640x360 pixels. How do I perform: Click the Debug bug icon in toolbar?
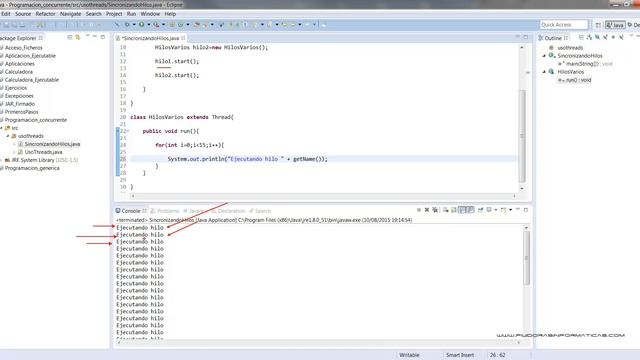coord(127,24)
